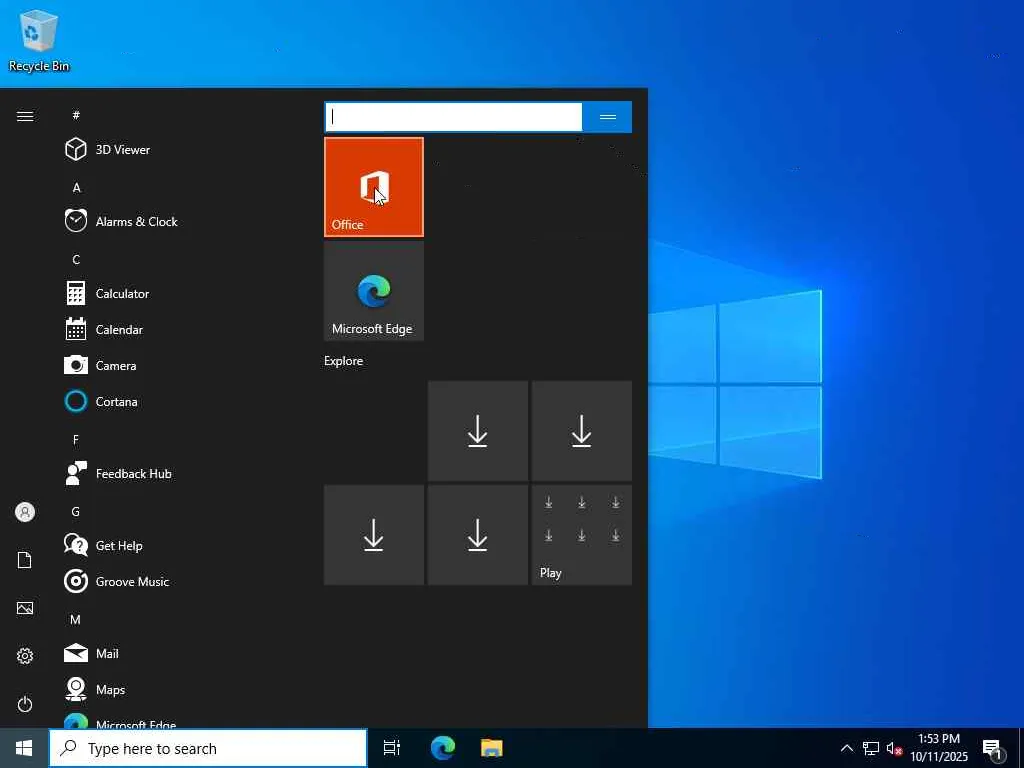The width and height of the screenshot is (1024, 768).
Task: Select the Explore group heading
Action: [x=344, y=360]
